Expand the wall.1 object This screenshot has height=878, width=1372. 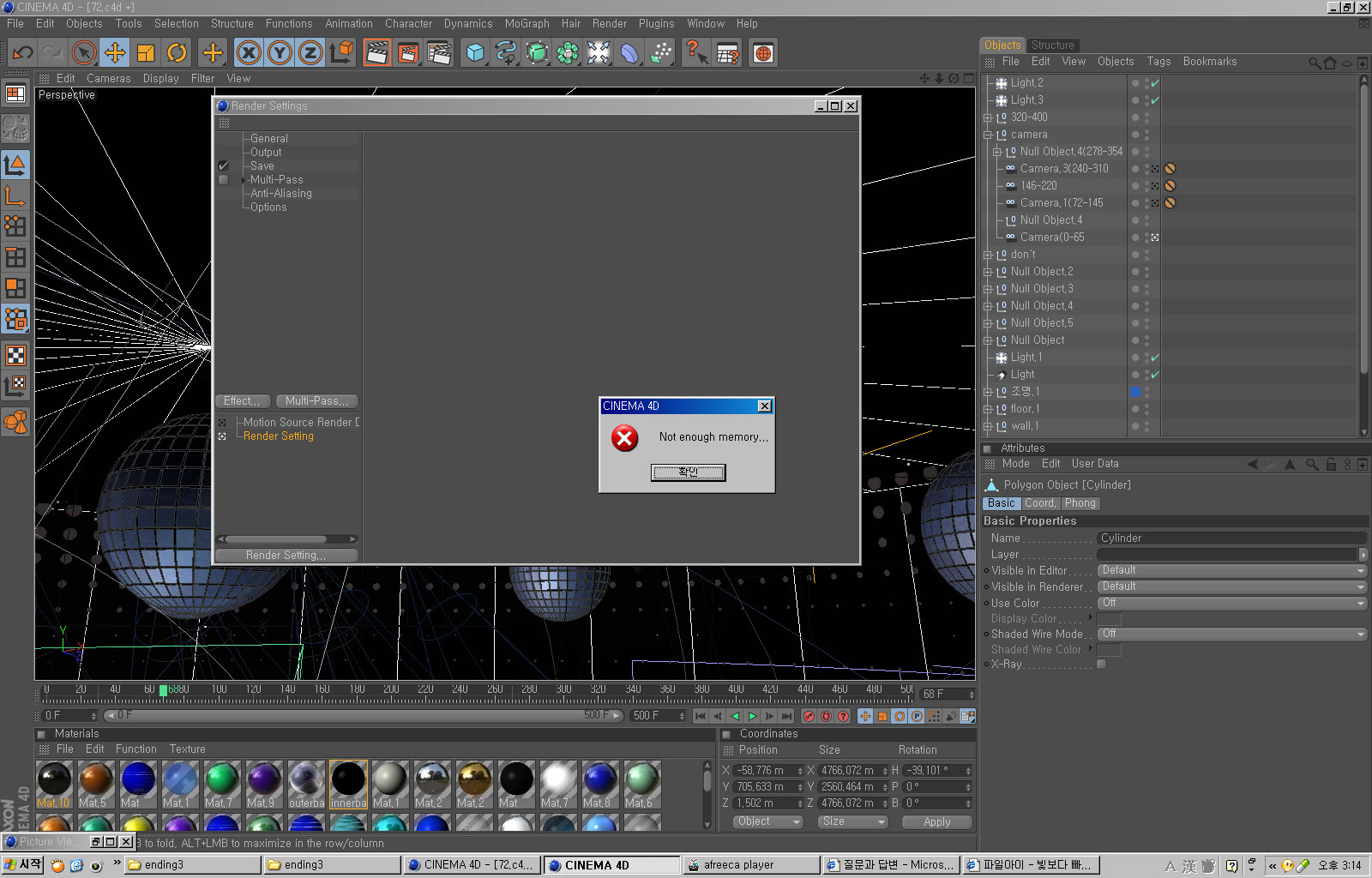click(x=987, y=426)
